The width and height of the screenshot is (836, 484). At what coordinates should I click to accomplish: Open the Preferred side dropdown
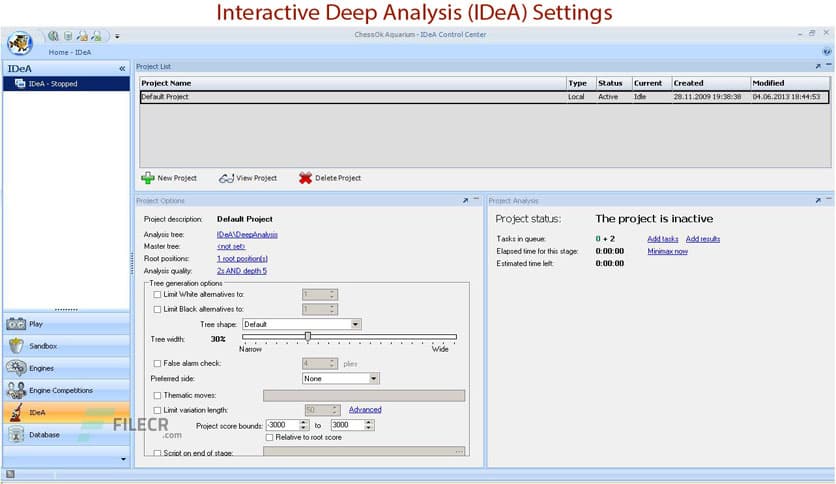click(x=374, y=379)
